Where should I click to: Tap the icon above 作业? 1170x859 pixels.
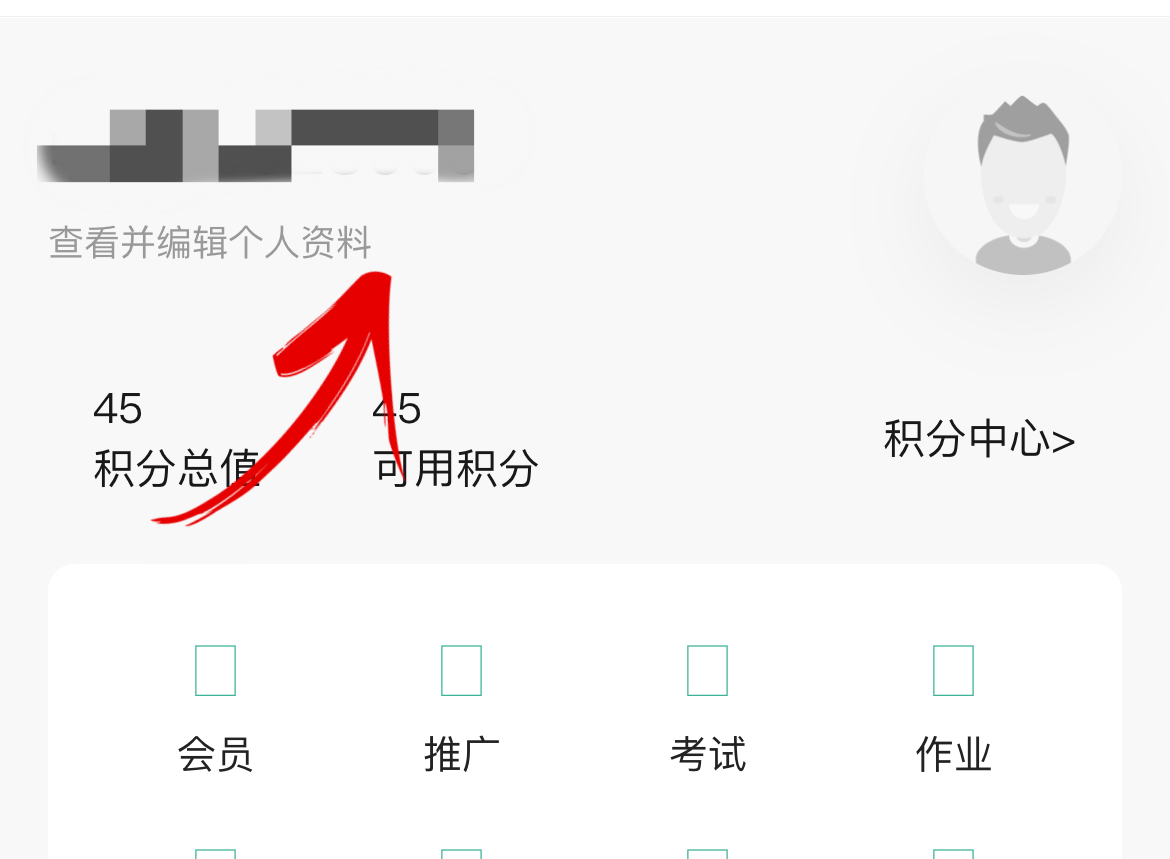pos(954,670)
